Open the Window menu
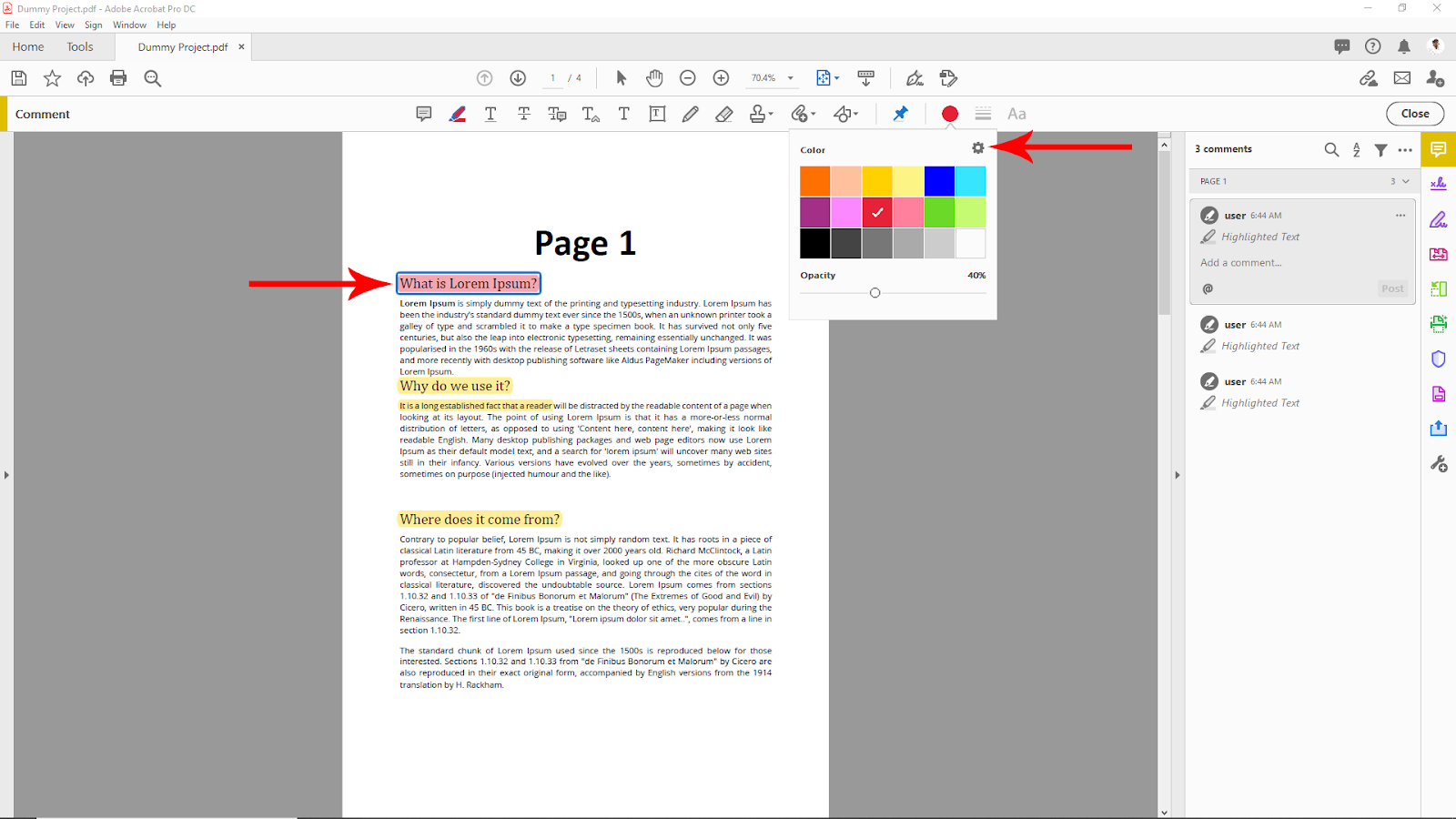The width and height of the screenshot is (1456, 819). point(129,25)
